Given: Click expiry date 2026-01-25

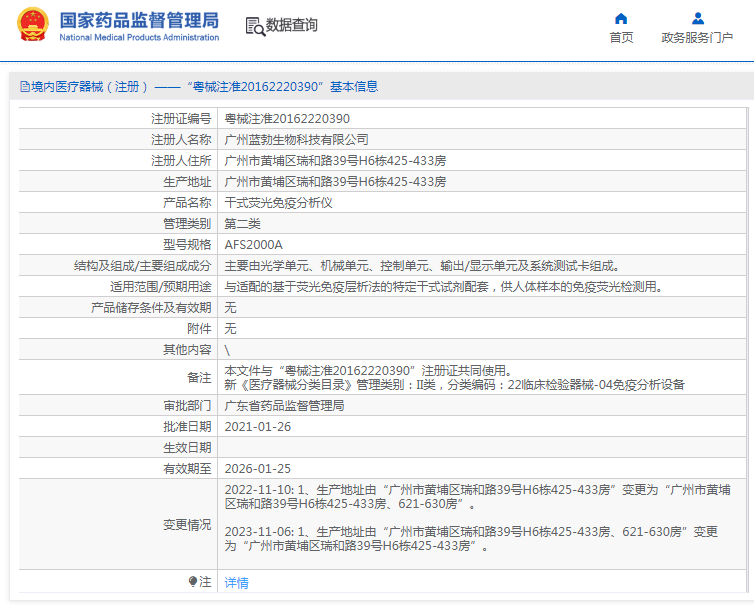Looking at the screenshot, I should (x=258, y=469).
